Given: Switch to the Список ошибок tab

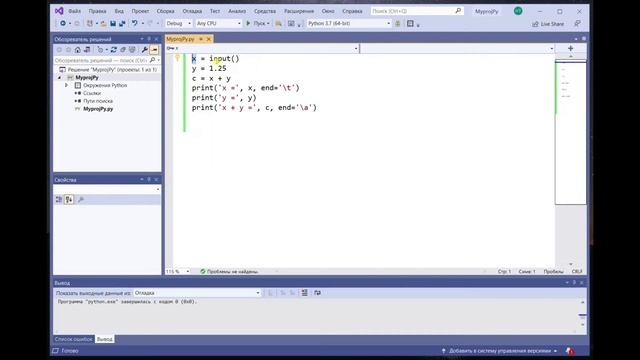Looking at the screenshot, I should 73,339.
